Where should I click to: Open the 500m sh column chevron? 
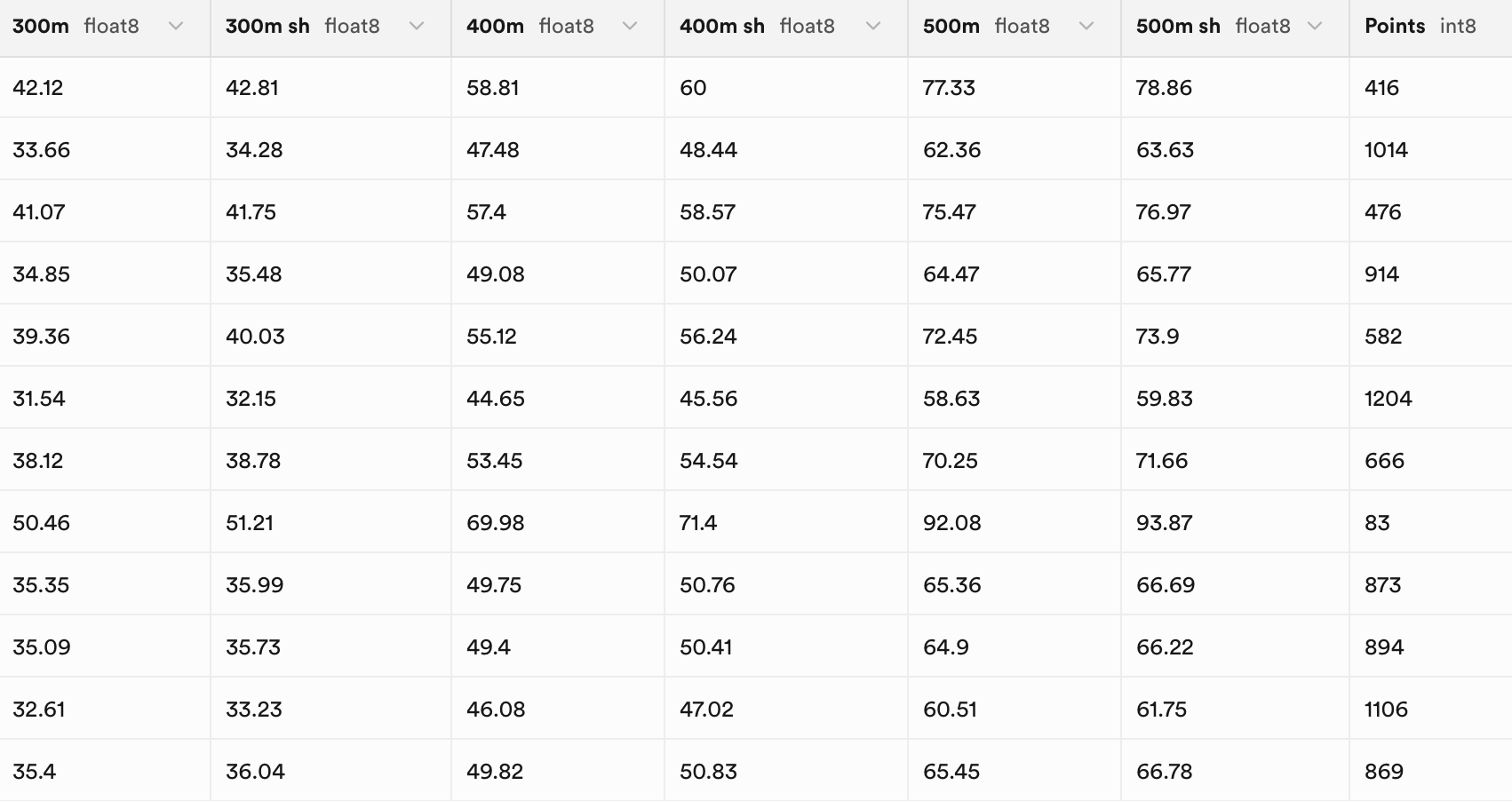click(x=1315, y=27)
